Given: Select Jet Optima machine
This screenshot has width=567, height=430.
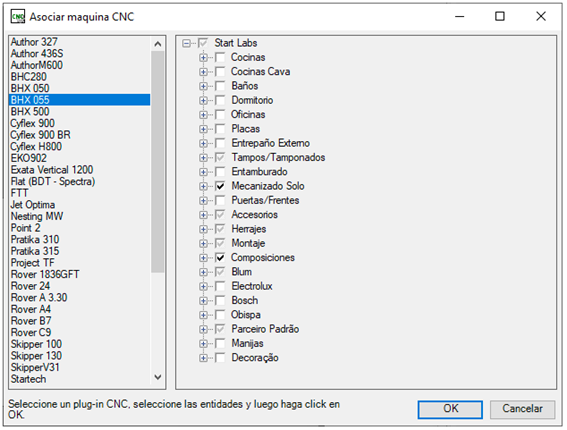Looking at the screenshot, I should click(80, 205).
